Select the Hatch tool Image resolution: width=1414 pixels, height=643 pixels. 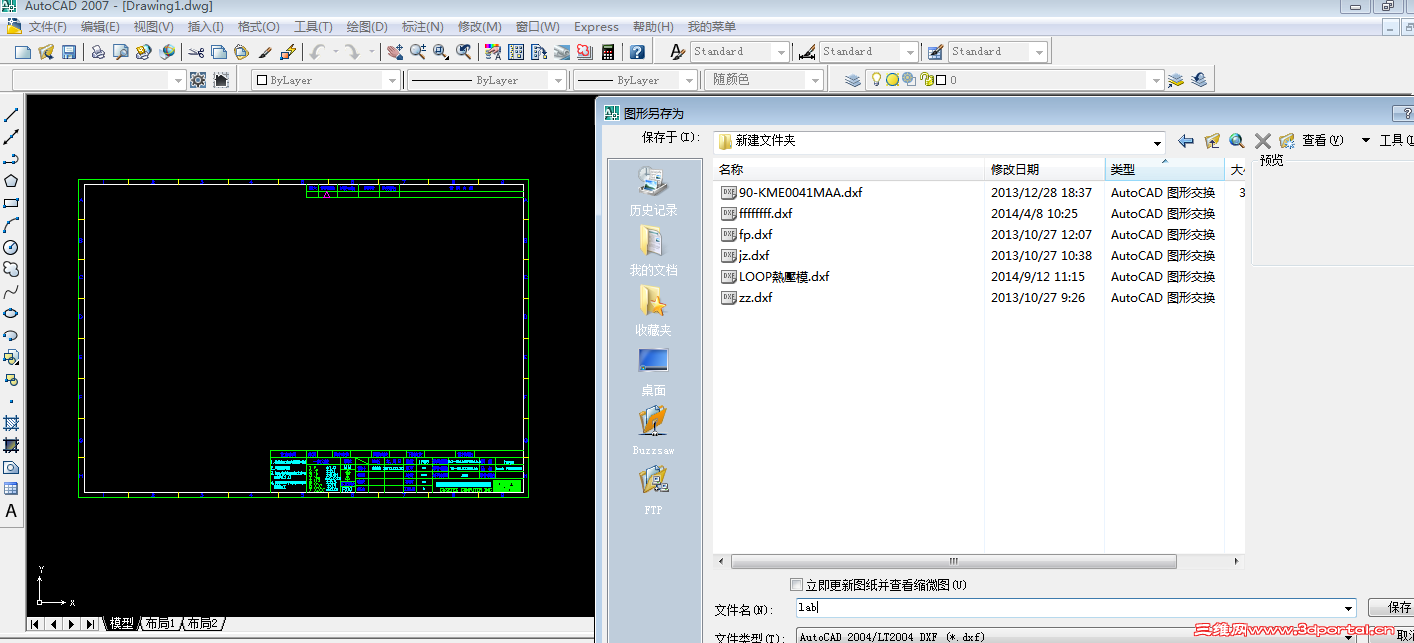(11, 423)
